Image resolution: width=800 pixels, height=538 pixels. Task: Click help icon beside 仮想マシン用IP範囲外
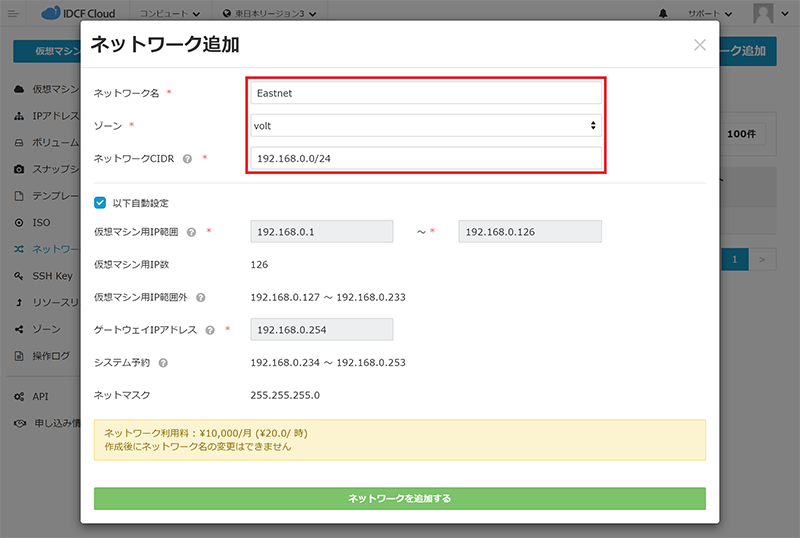coord(201,298)
